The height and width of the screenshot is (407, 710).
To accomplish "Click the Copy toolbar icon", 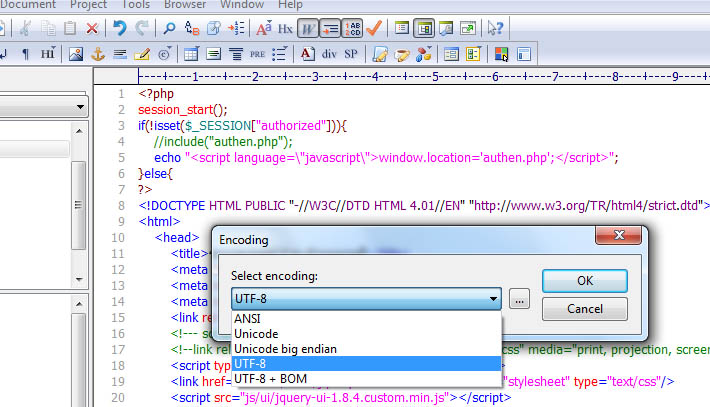I will point(48,29).
